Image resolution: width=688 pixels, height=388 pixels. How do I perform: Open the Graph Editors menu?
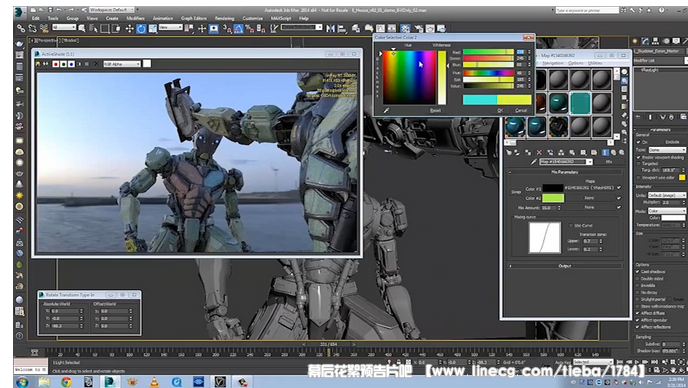pyautogui.click(x=194, y=18)
